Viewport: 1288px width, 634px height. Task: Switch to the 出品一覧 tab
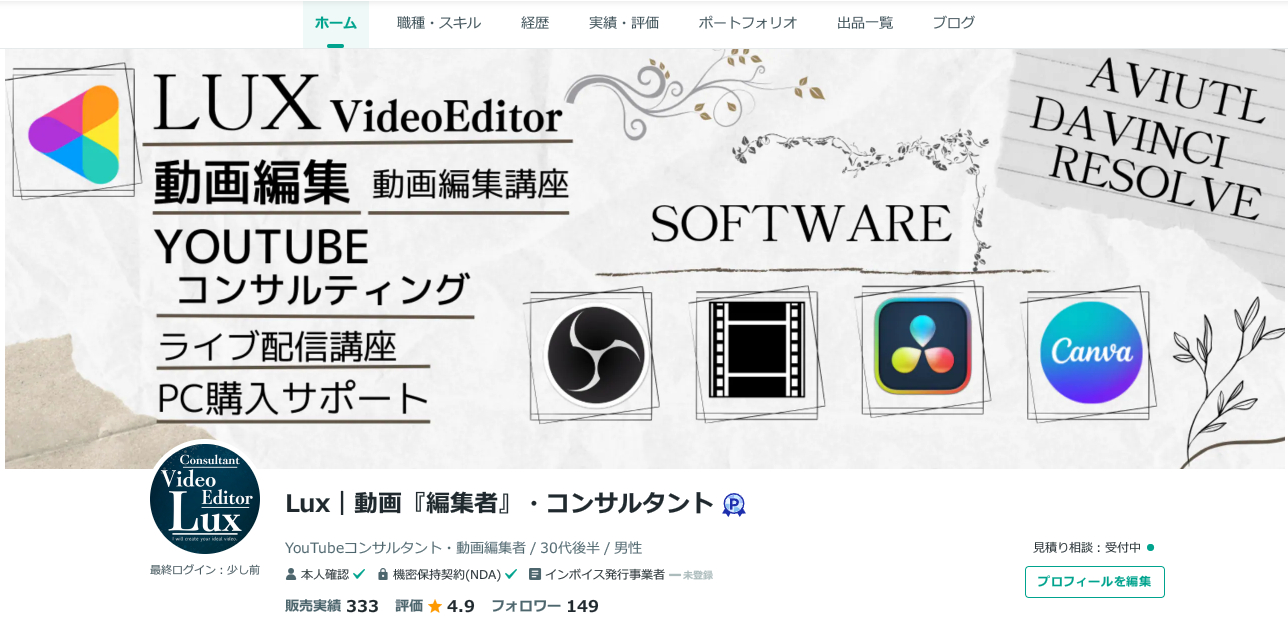(865, 23)
